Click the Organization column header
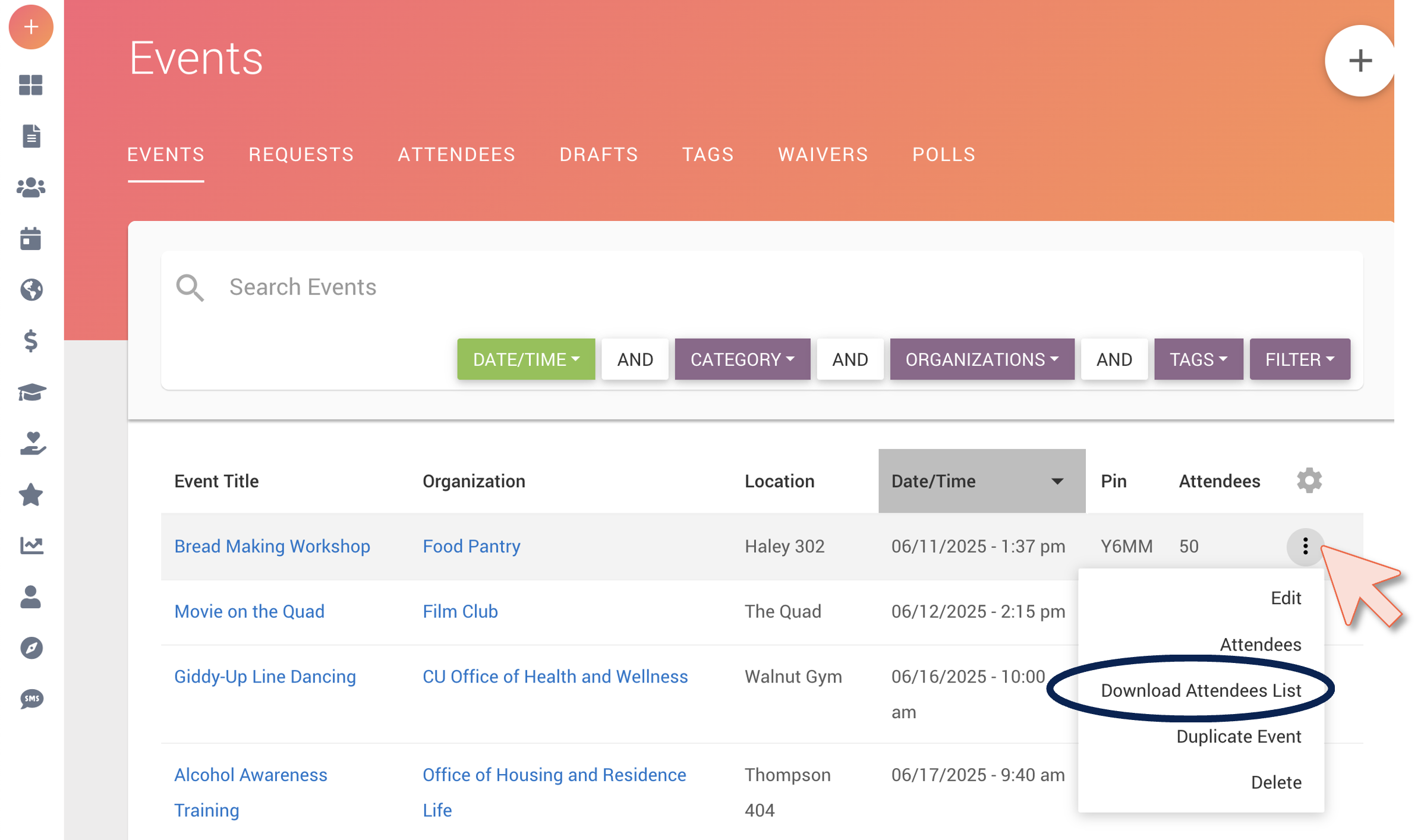Viewport: 1424px width, 840px height. [x=474, y=481]
